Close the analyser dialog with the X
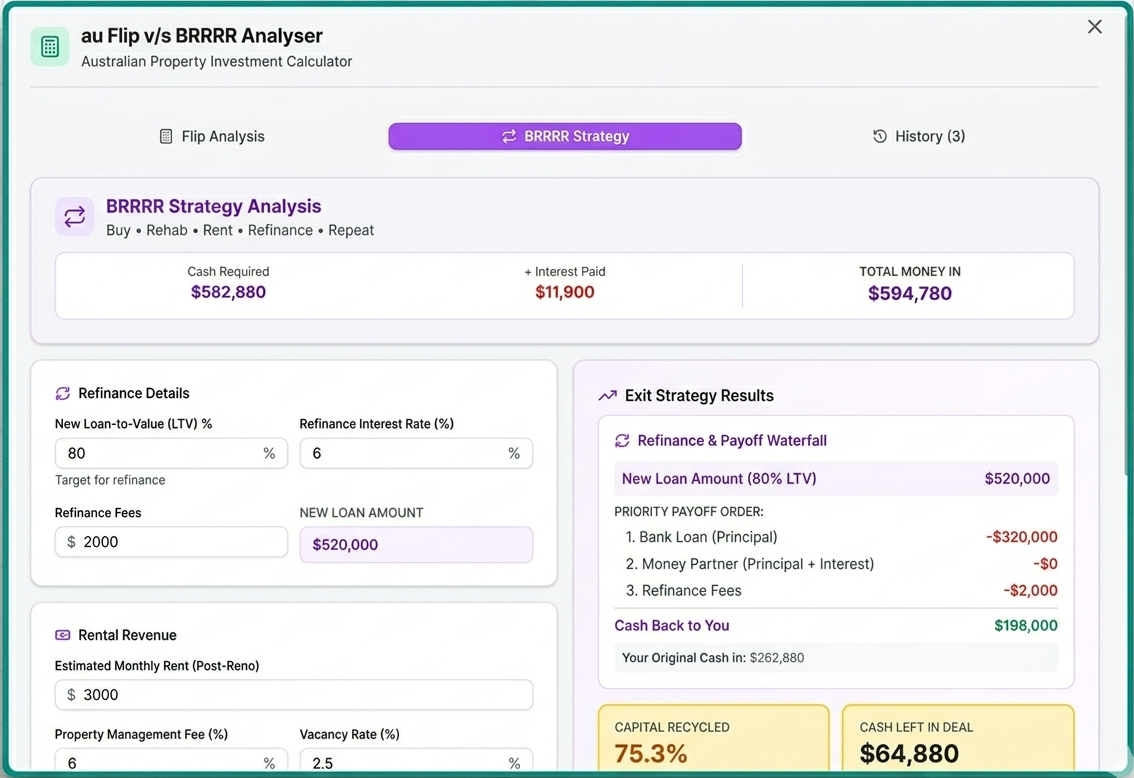Image resolution: width=1134 pixels, height=778 pixels. point(1095,27)
